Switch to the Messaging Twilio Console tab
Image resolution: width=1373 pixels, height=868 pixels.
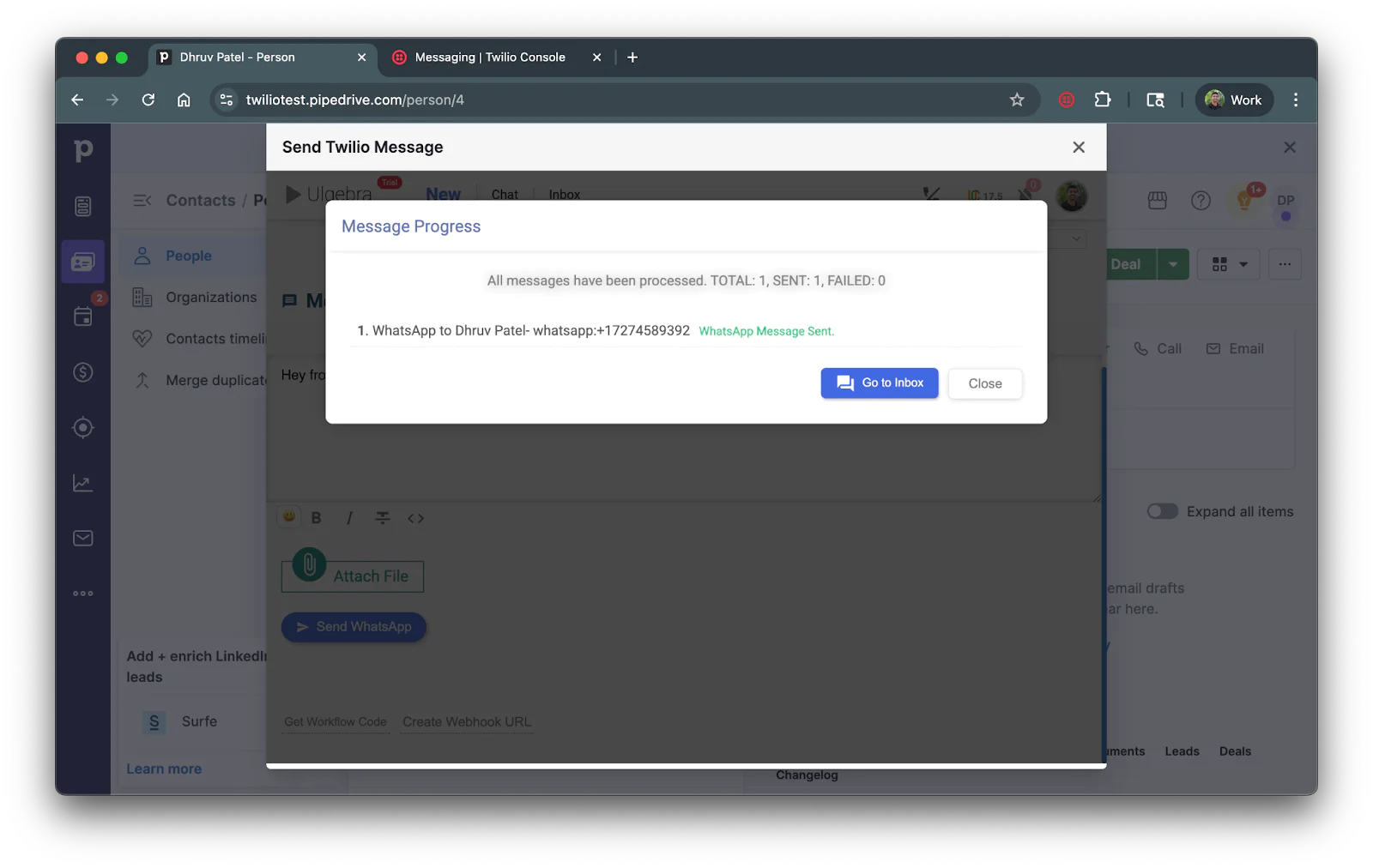tap(489, 57)
